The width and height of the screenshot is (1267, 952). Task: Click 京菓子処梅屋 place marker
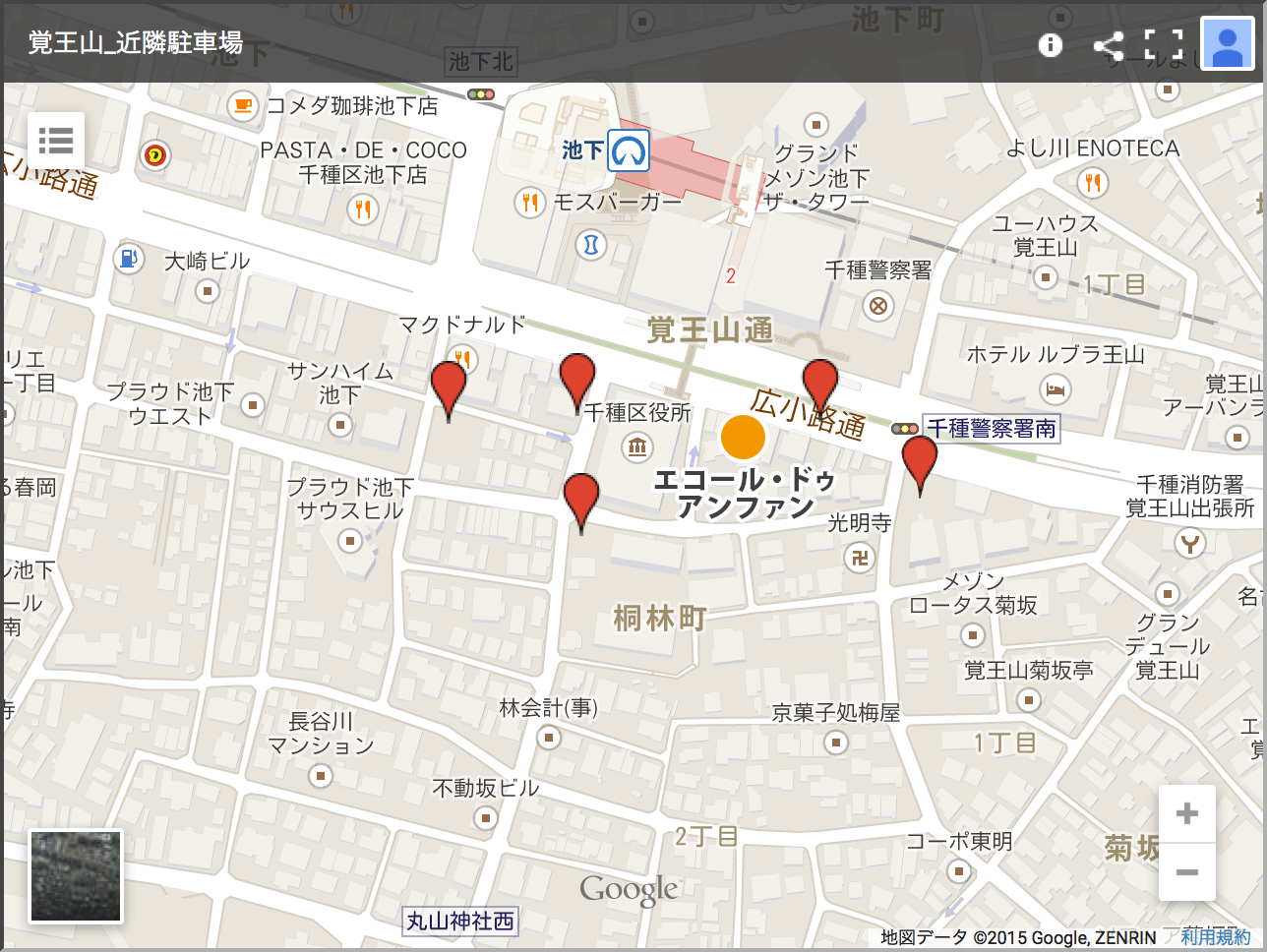pyautogui.click(x=836, y=742)
